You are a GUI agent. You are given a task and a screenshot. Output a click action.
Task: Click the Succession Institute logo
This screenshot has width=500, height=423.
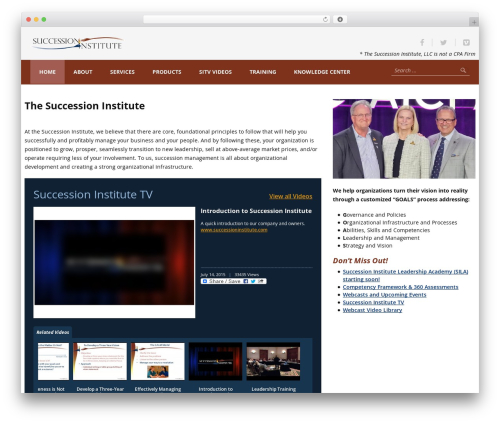click(x=77, y=43)
